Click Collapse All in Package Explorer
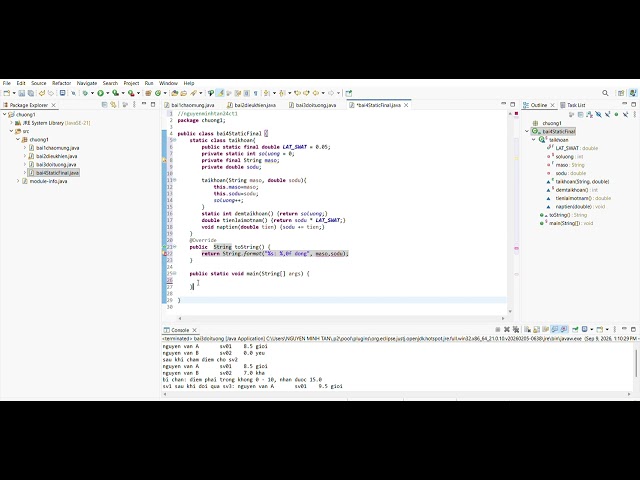The image size is (640, 480). point(104,105)
